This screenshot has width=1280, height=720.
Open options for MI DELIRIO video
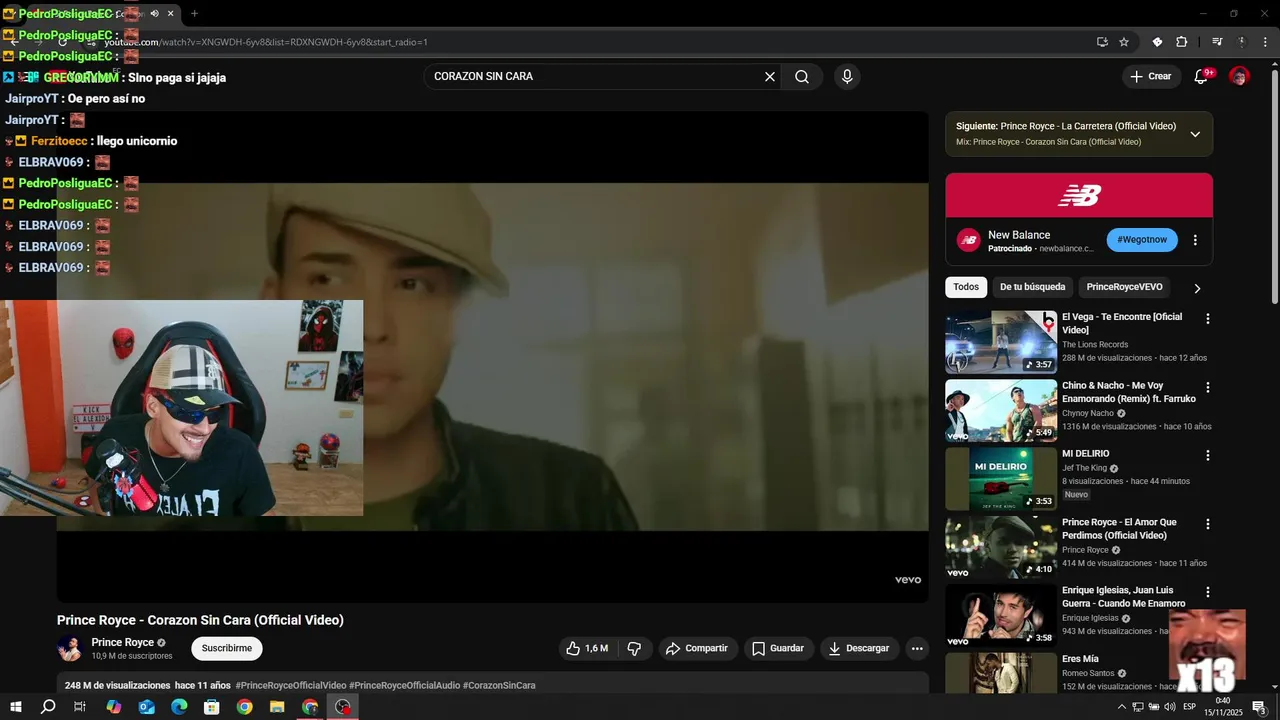pyautogui.click(x=1207, y=455)
